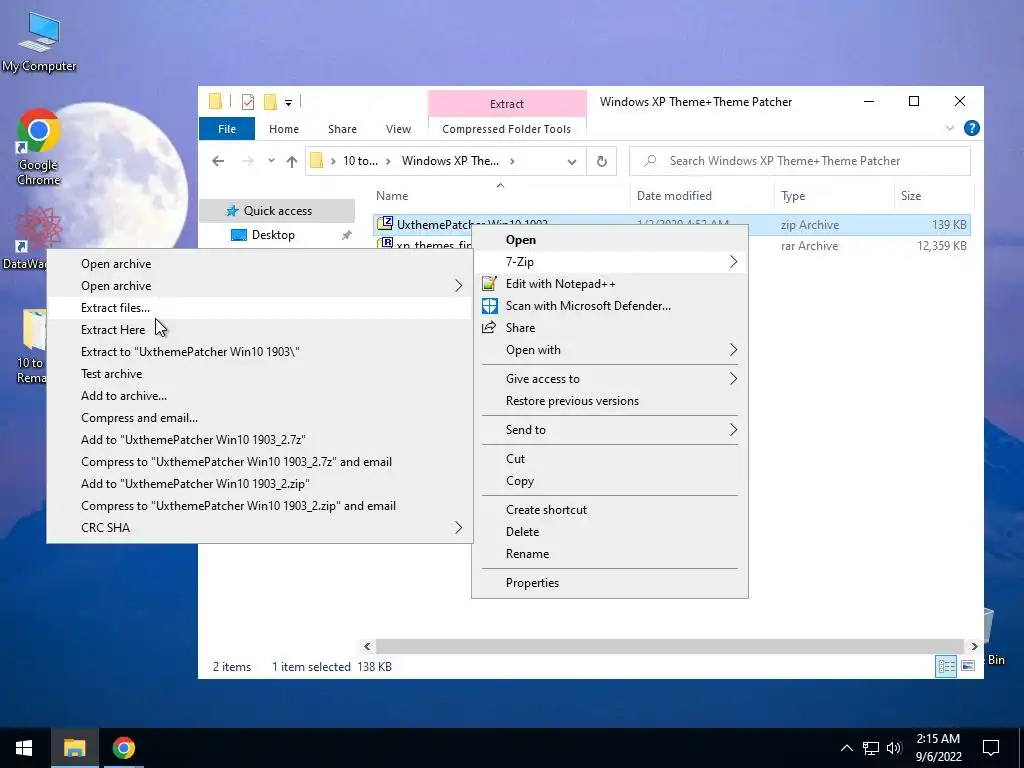Screen dimensions: 1024x768
Task: Click the Properties quick access toolbar icon
Action: [248, 102]
